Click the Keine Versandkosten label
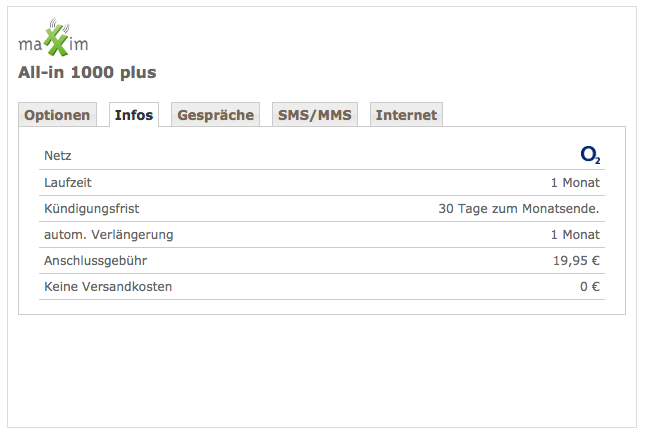646x436 pixels. (x=108, y=286)
